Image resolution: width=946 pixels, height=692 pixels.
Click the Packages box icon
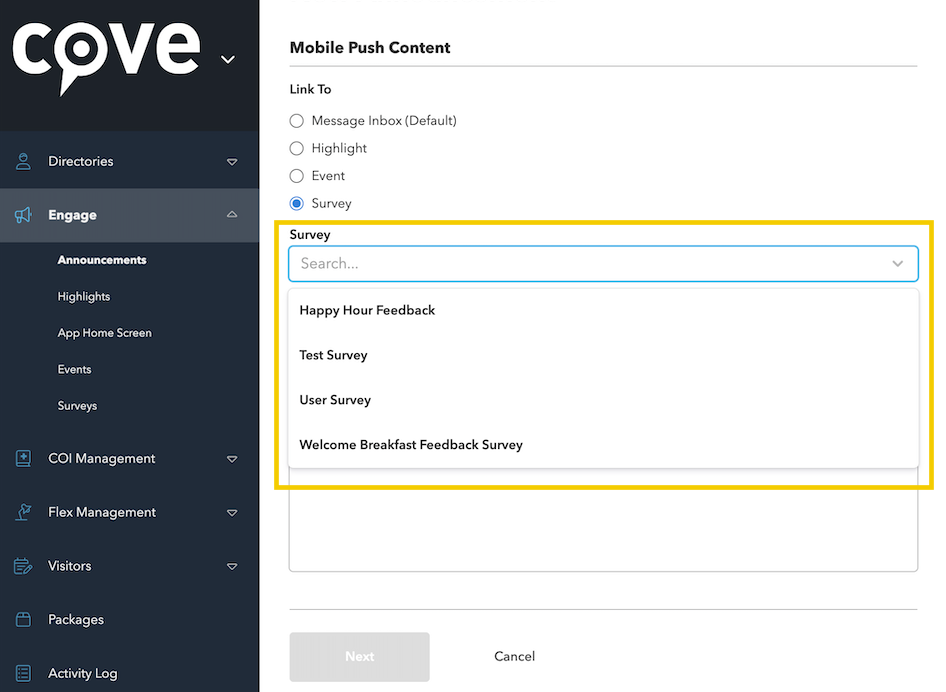(23, 620)
